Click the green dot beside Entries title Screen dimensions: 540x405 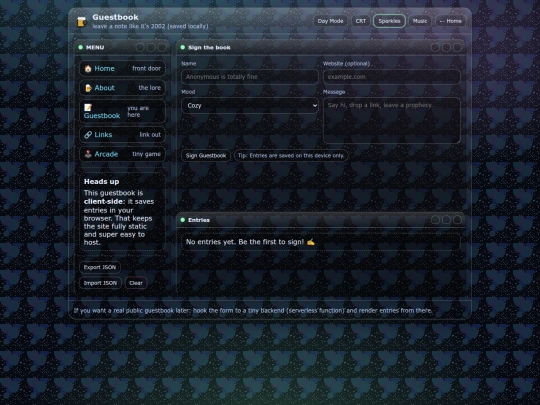point(183,220)
